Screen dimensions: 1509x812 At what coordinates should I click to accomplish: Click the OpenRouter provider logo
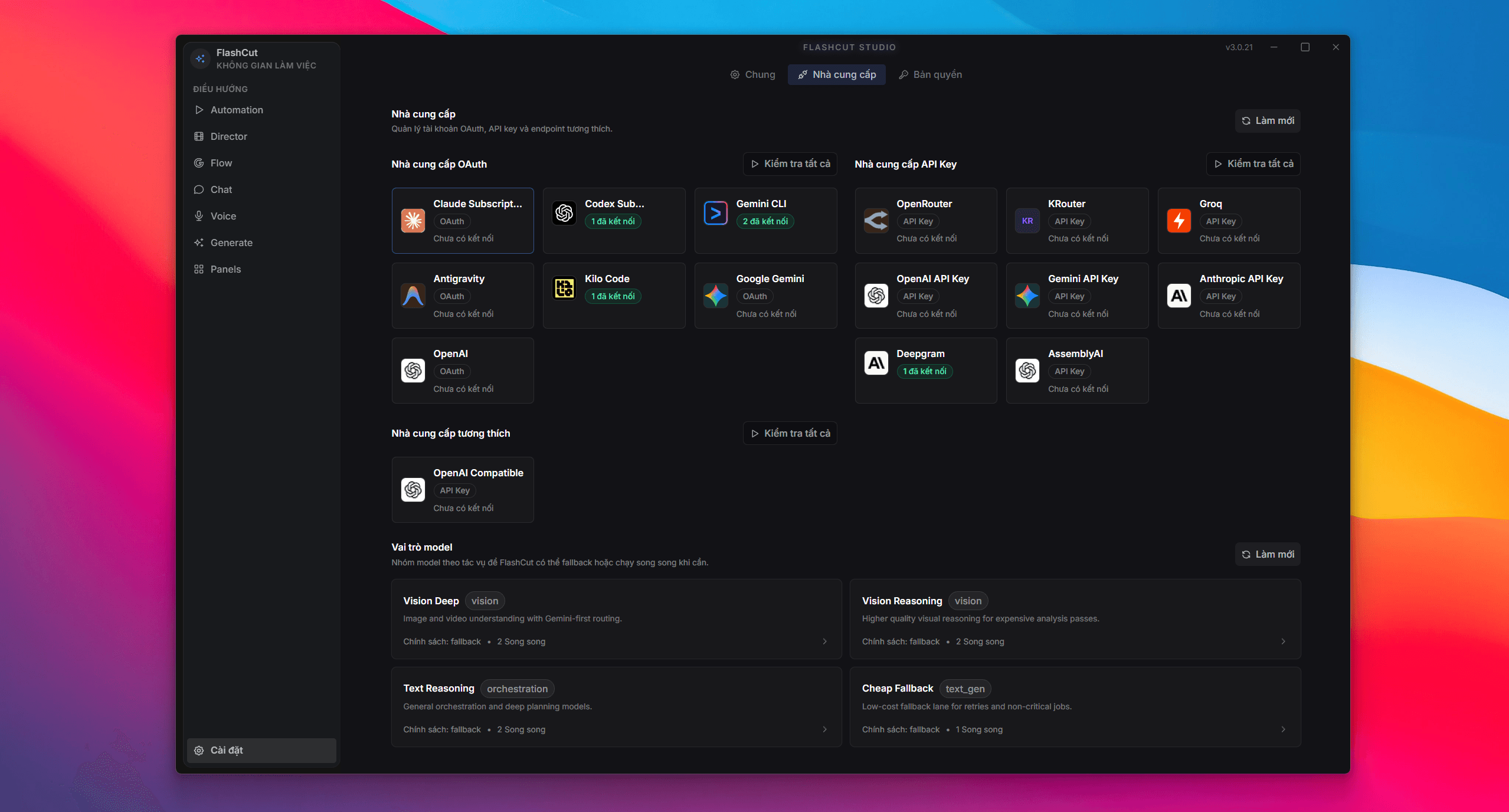(x=876, y=221)
